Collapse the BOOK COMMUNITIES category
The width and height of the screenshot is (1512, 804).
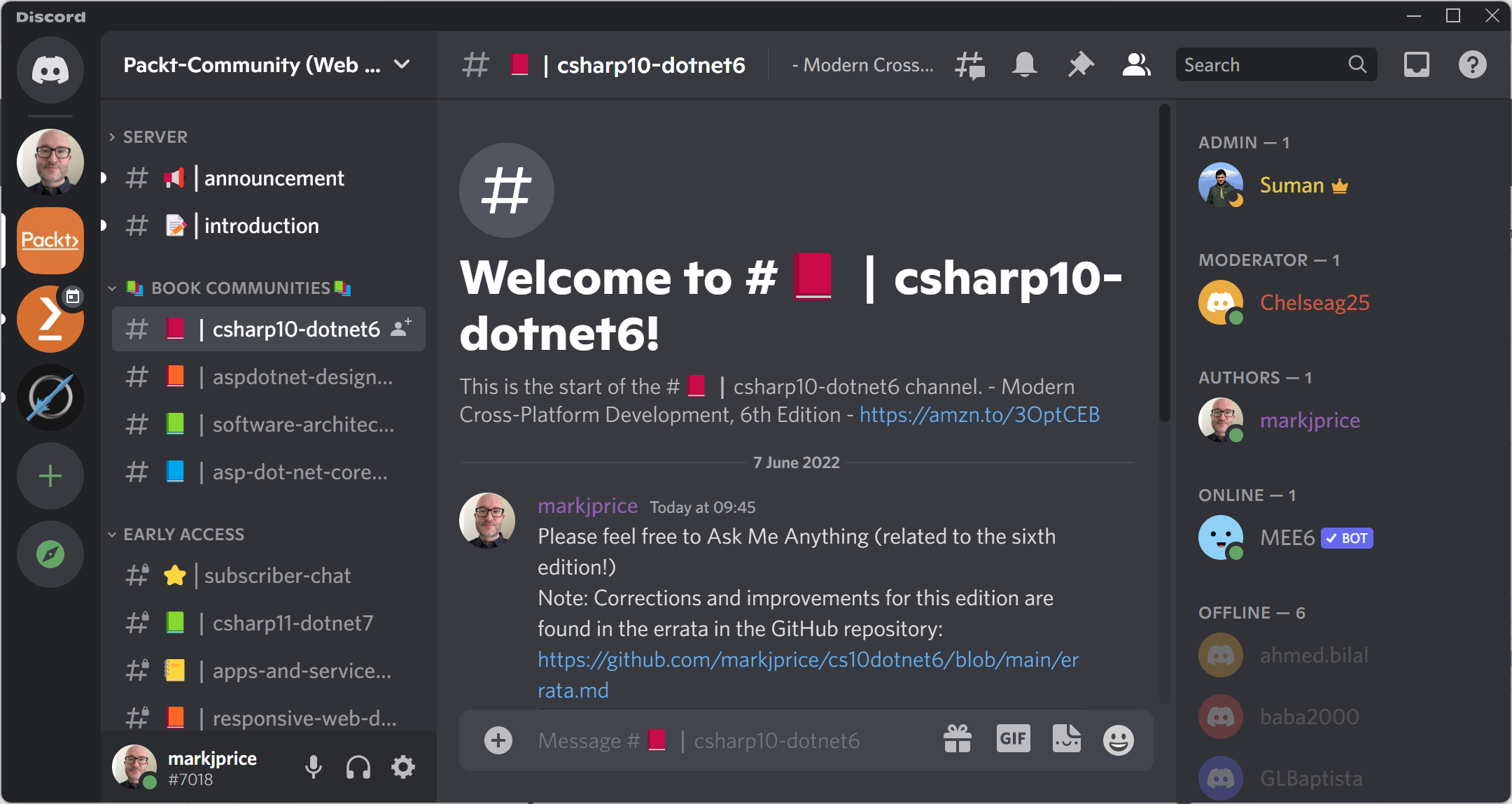point(240,288)
